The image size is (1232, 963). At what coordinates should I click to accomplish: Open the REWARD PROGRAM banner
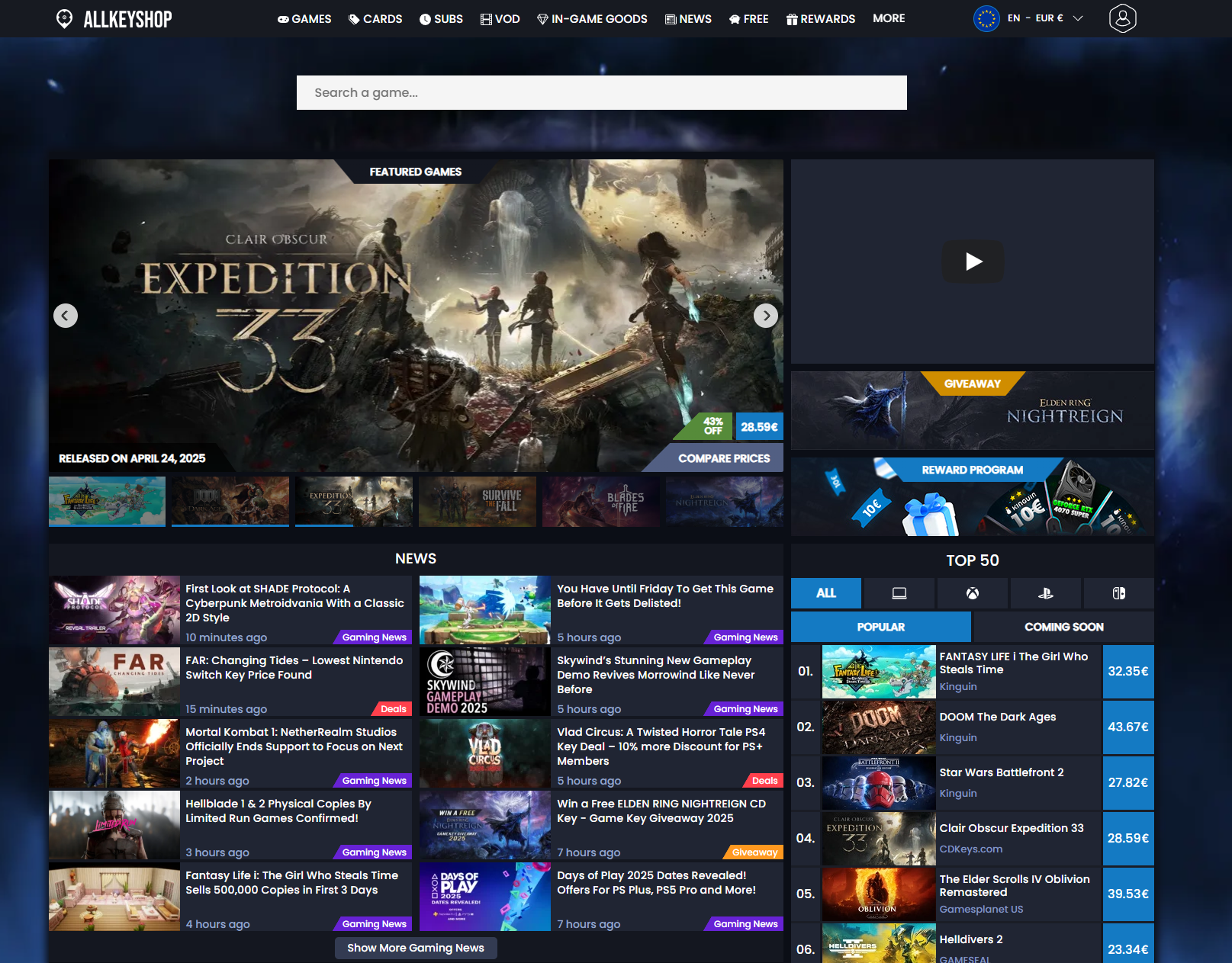click(973, 496)
